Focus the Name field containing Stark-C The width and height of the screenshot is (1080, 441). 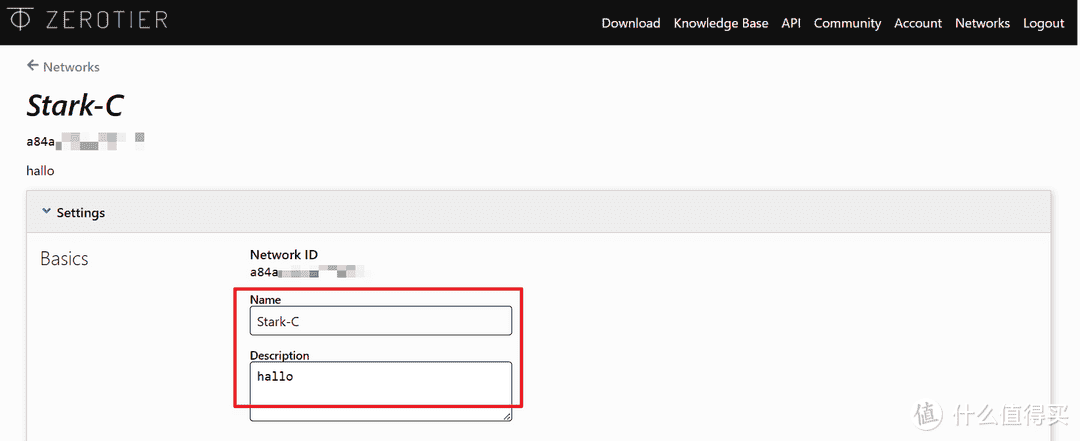pyautogui.click(x=380, y=321)
